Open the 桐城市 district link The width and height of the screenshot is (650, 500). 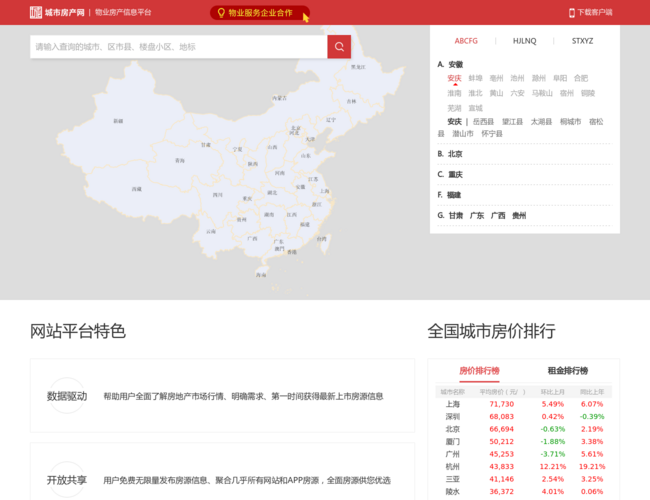pos(570,121)
